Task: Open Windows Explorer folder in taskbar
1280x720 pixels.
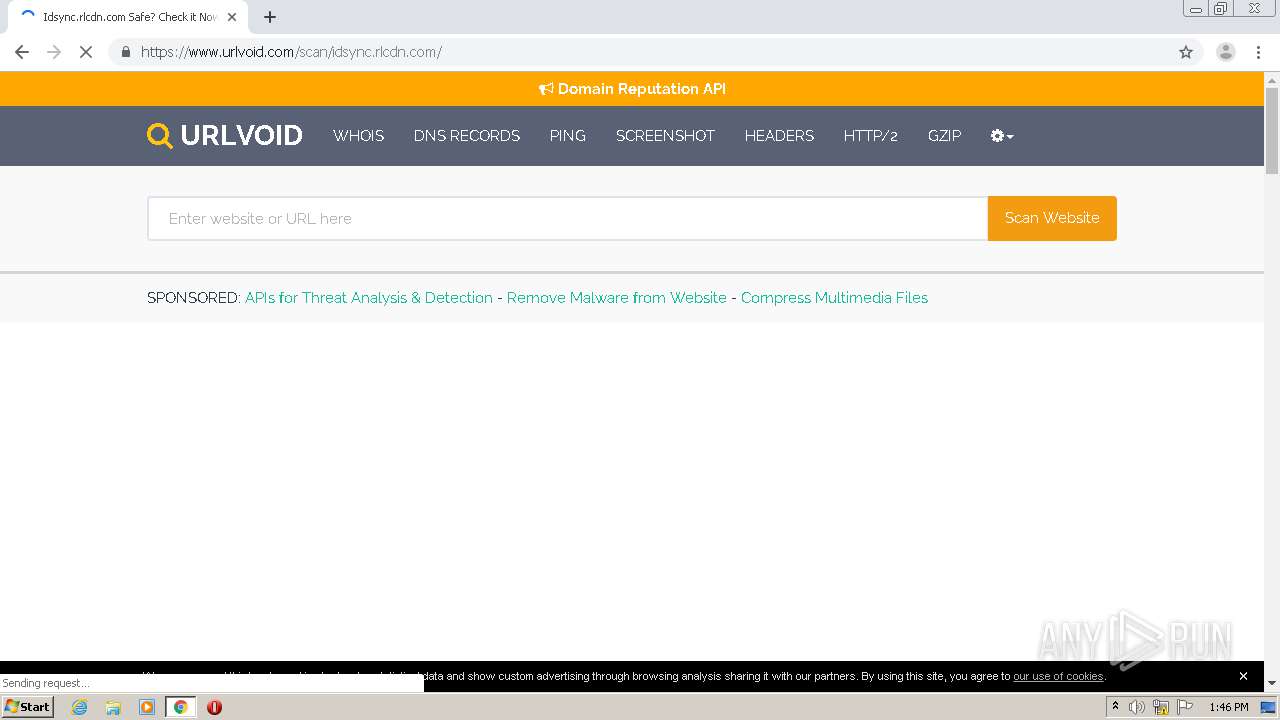Action: pyautogui.click(x=113, y=707)
